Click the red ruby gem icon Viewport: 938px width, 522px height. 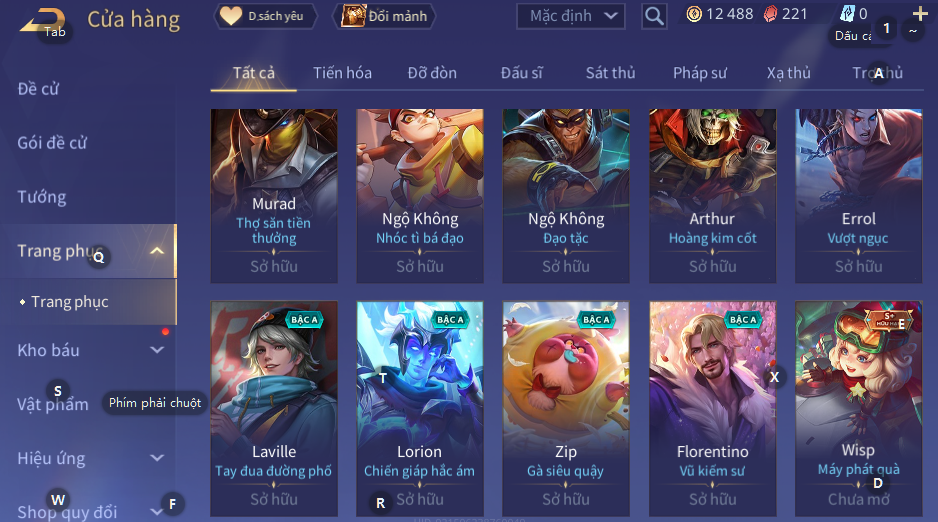point(770,14)
